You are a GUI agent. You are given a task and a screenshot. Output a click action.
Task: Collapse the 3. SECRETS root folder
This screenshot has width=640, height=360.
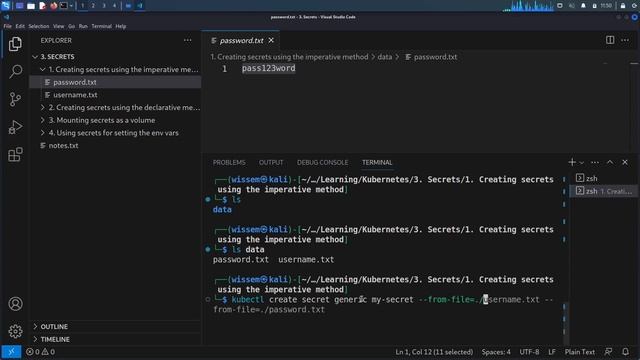[x=115, y=56]
